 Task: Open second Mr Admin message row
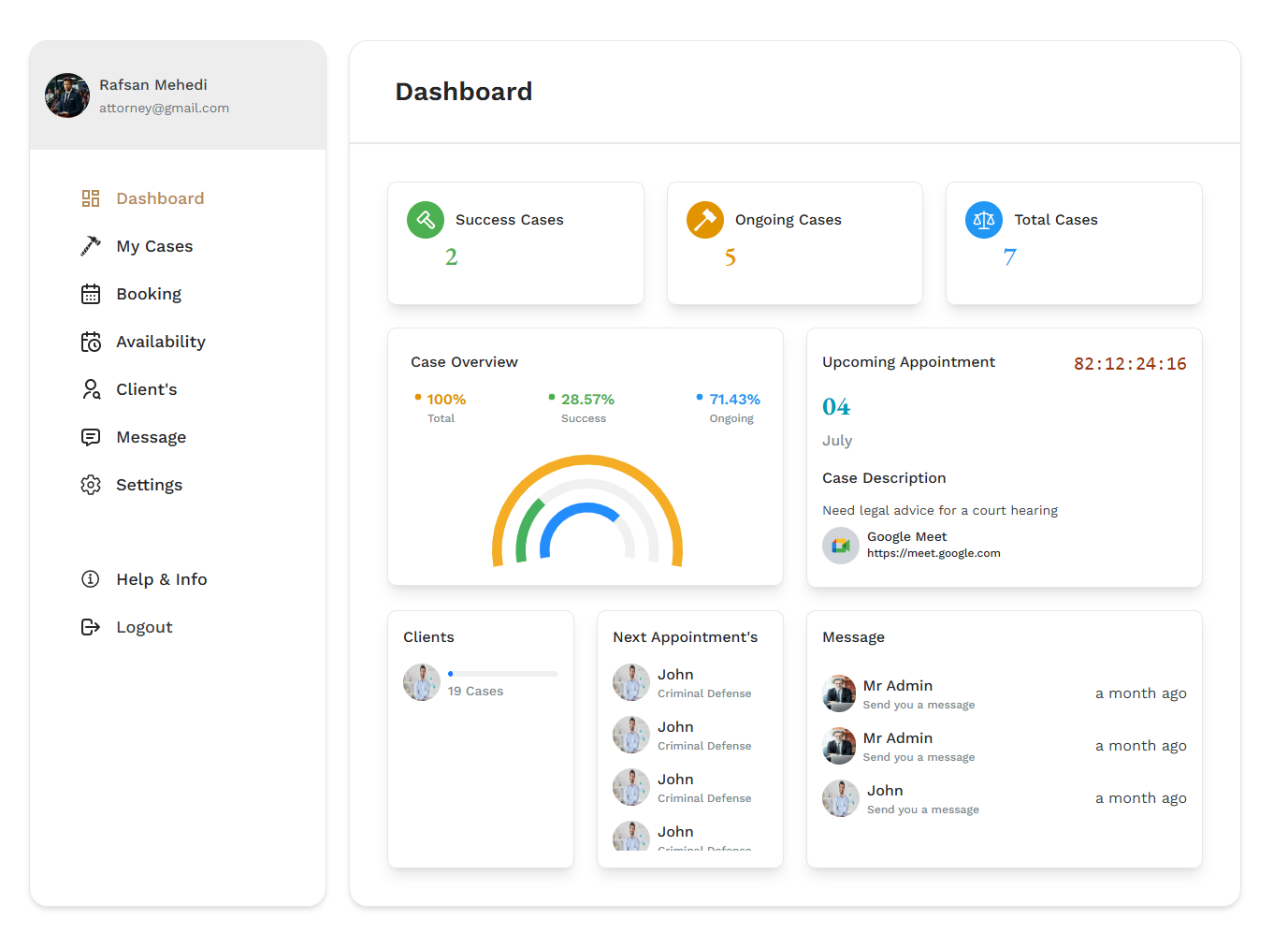(x=1005, y=746)
